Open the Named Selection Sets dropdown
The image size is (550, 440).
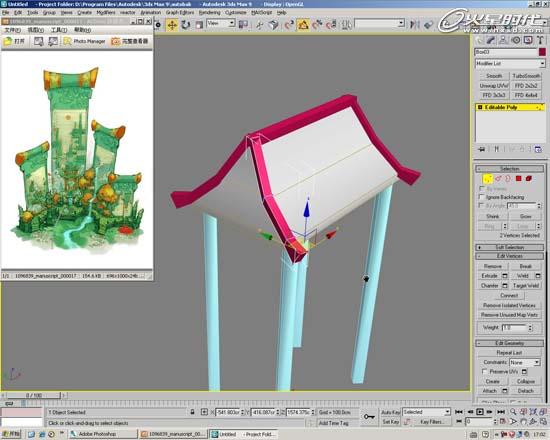(x=380, y=24)
